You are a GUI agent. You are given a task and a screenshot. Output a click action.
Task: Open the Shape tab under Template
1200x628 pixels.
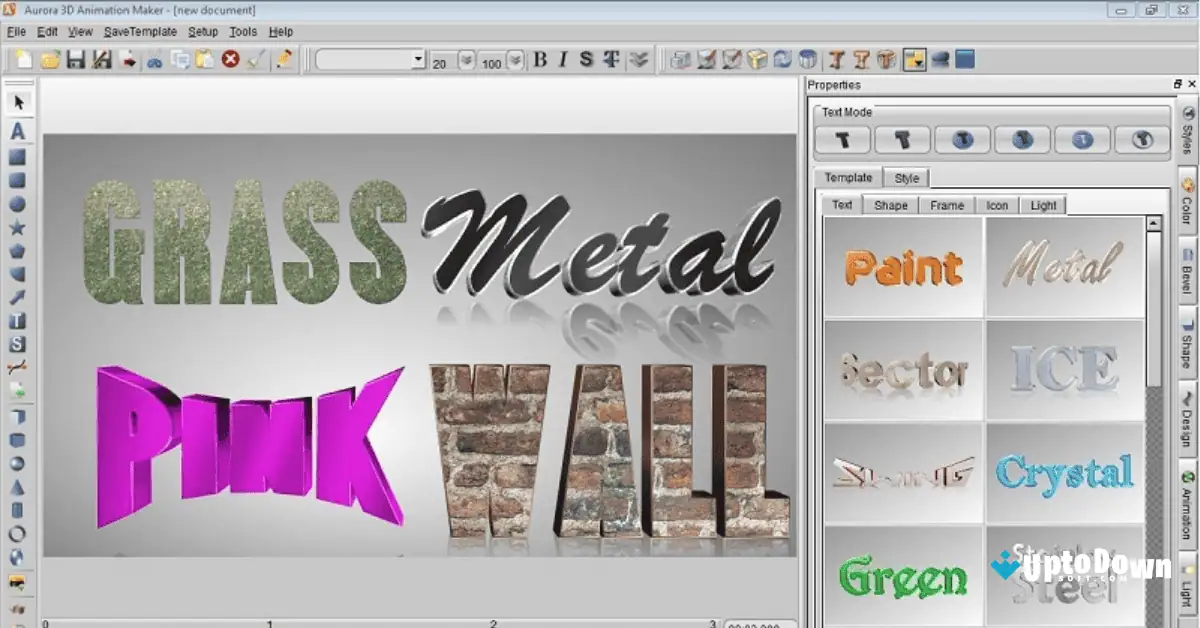pyautogui.click(x=890, y=204)
